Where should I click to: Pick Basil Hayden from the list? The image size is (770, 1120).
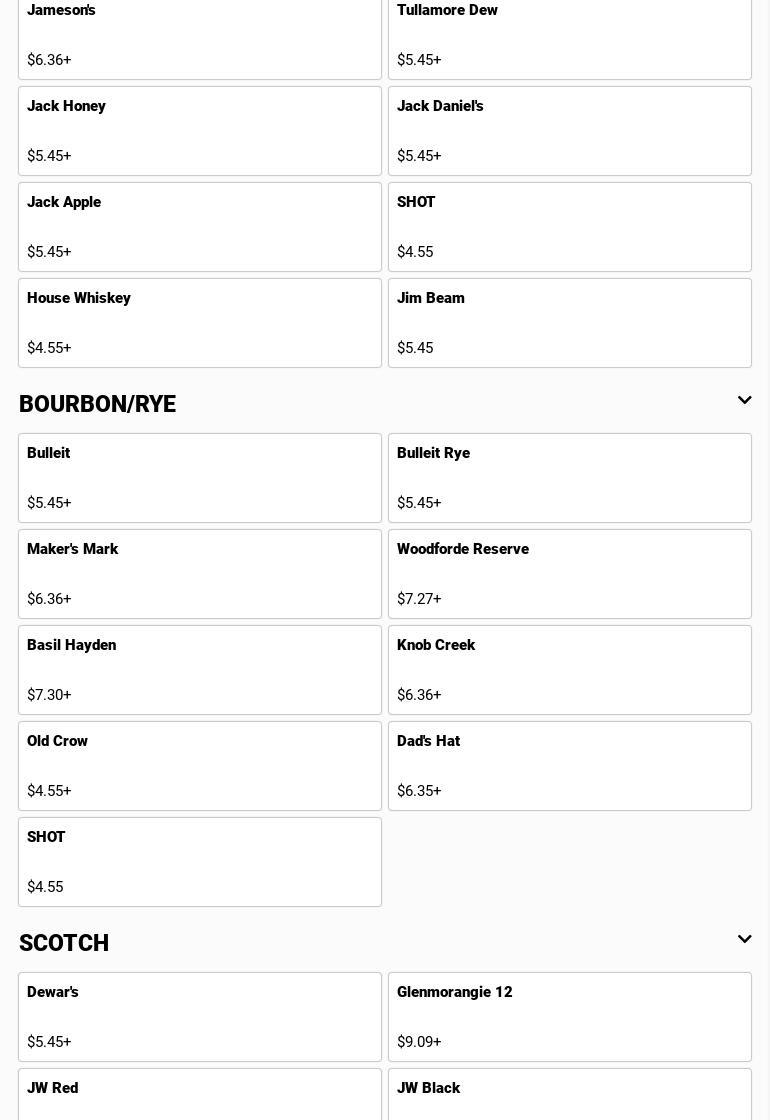click(x=200, y=670)
